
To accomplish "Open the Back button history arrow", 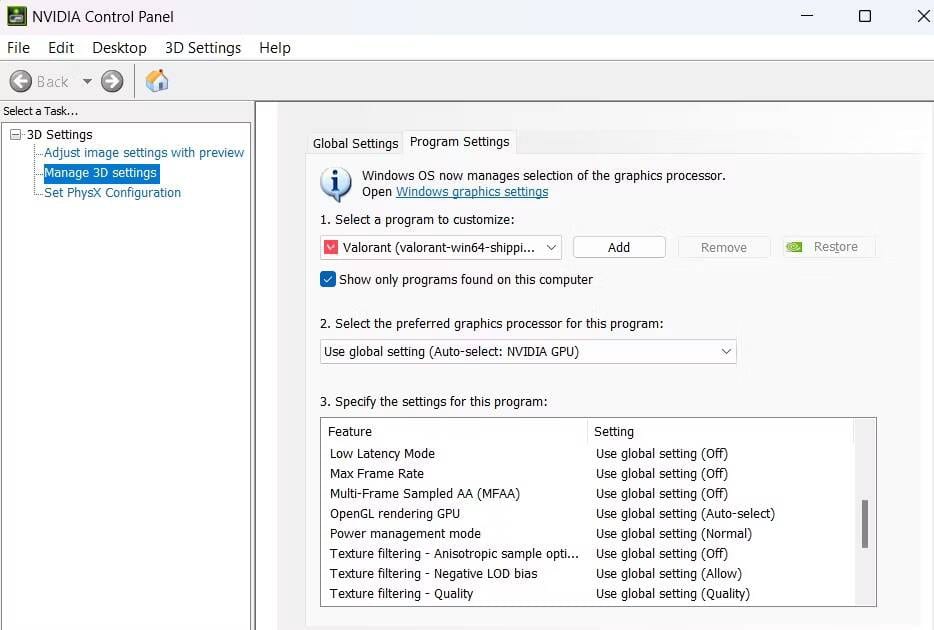I will 86,81.
